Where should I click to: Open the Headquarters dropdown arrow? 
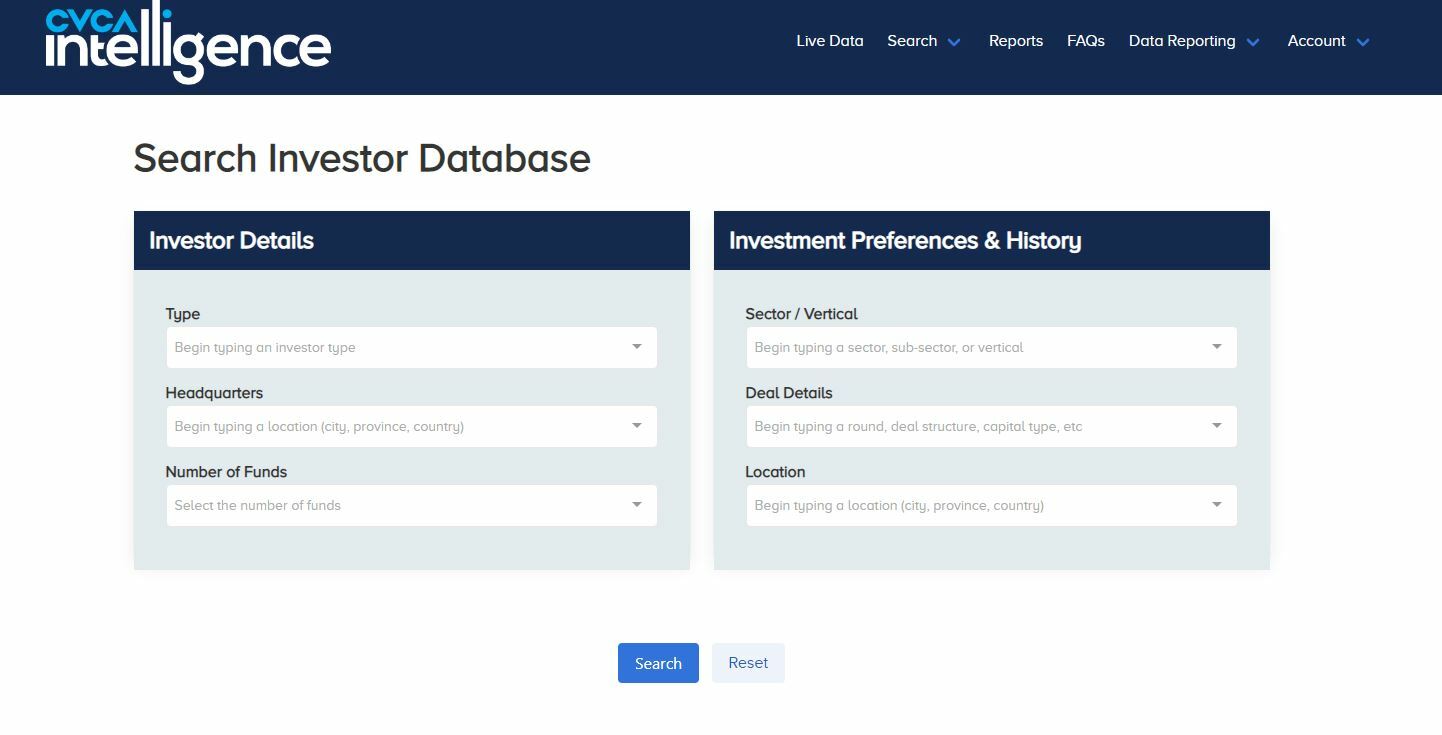pos(637,426)
